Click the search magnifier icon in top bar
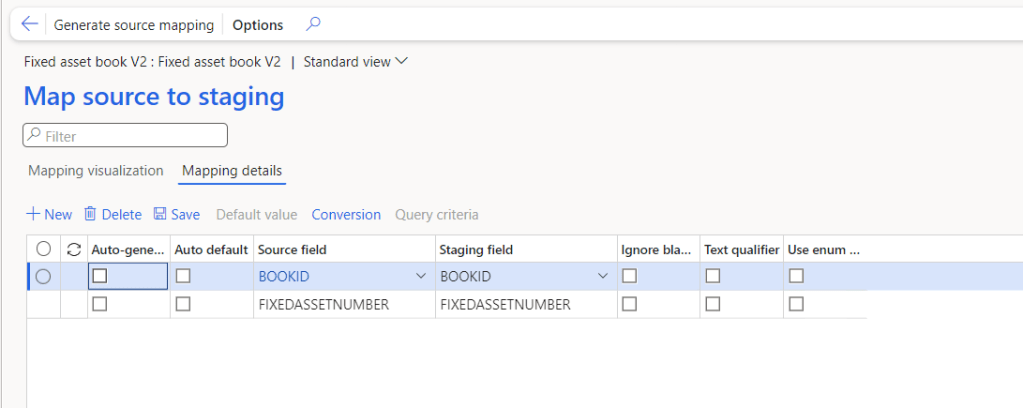 pos(313,25)
